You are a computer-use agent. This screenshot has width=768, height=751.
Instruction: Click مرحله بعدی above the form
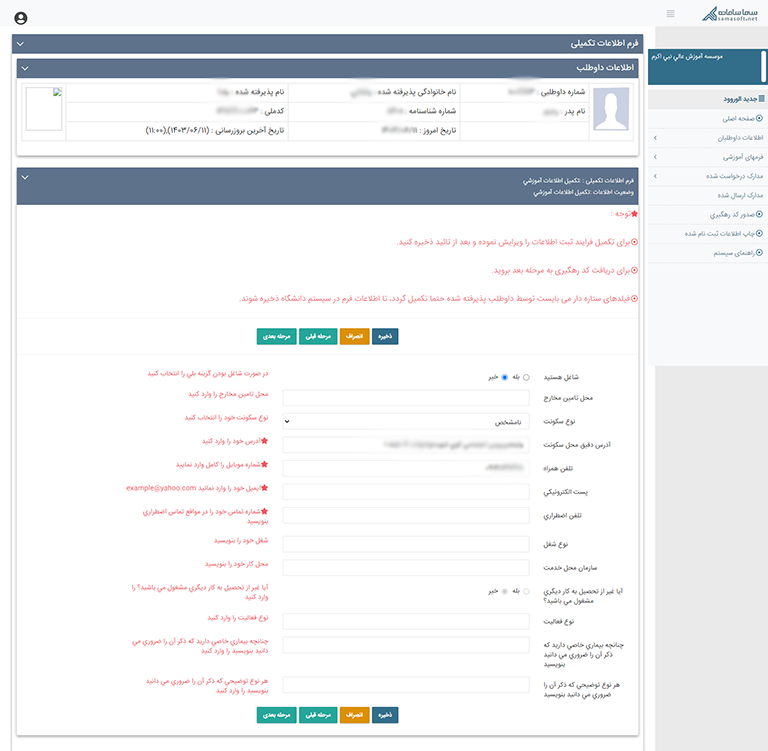[277, 336]
